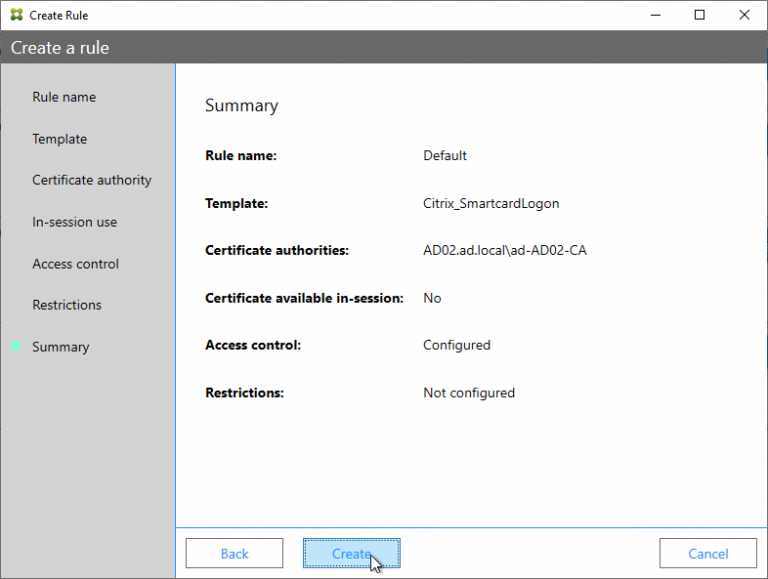Click the Citrix_SmartcardLogon template value
This screenshot has height=579, width=768.
(x=491, y=203)
